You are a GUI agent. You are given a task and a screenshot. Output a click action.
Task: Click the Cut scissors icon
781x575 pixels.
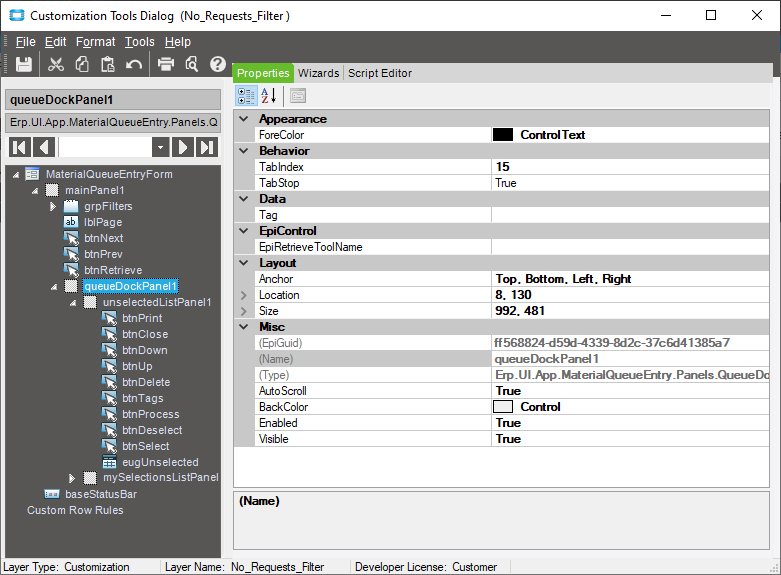56,64
